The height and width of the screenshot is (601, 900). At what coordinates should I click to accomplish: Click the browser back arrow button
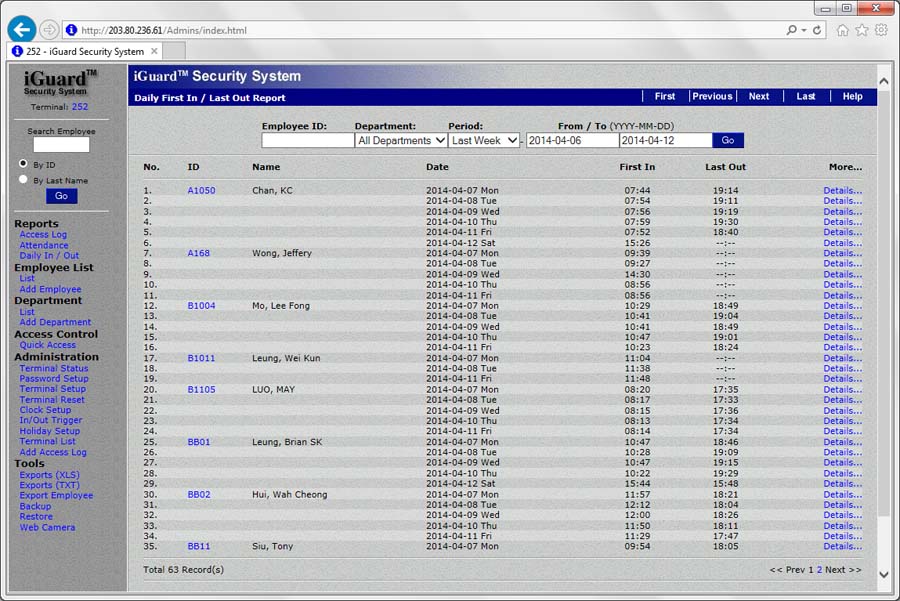22,29
